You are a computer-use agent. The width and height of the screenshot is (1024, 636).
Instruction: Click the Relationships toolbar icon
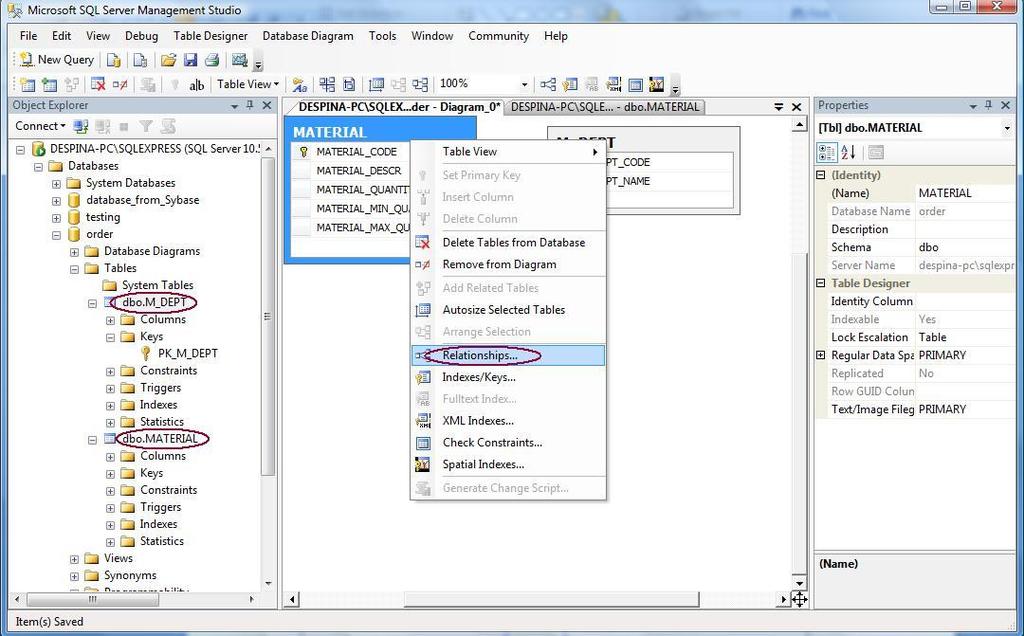coord(548,84)
